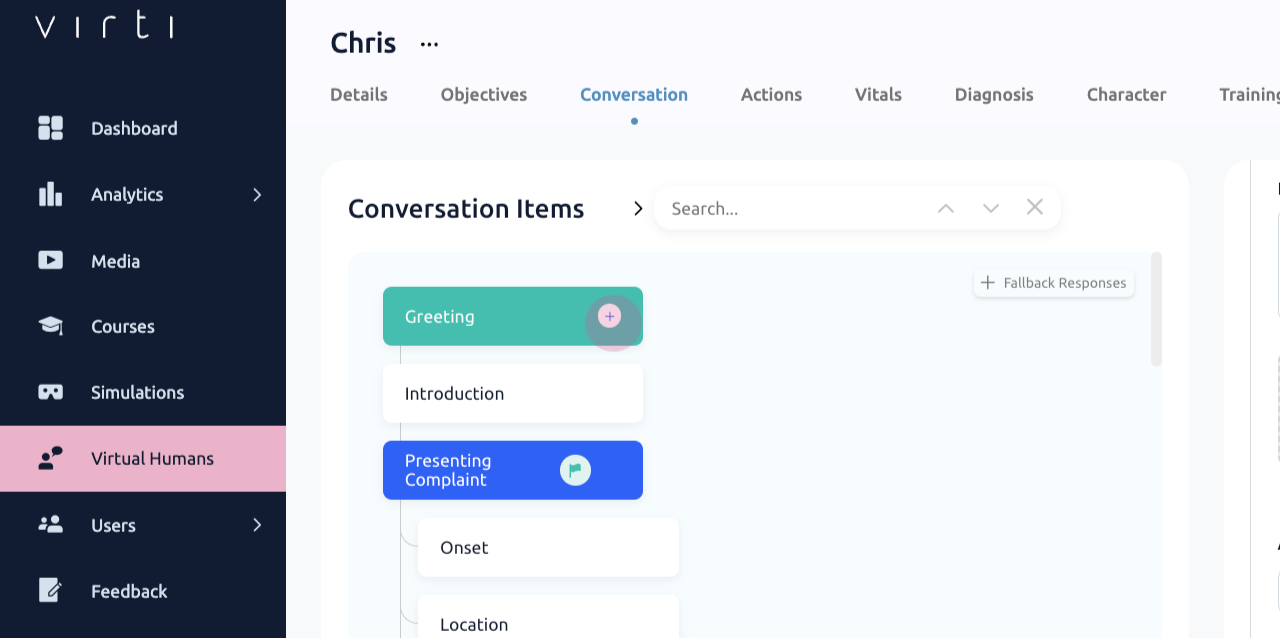Go to previous search result arrow
The width and height of the screenshot is (1280, 638).
click(946, 208)
